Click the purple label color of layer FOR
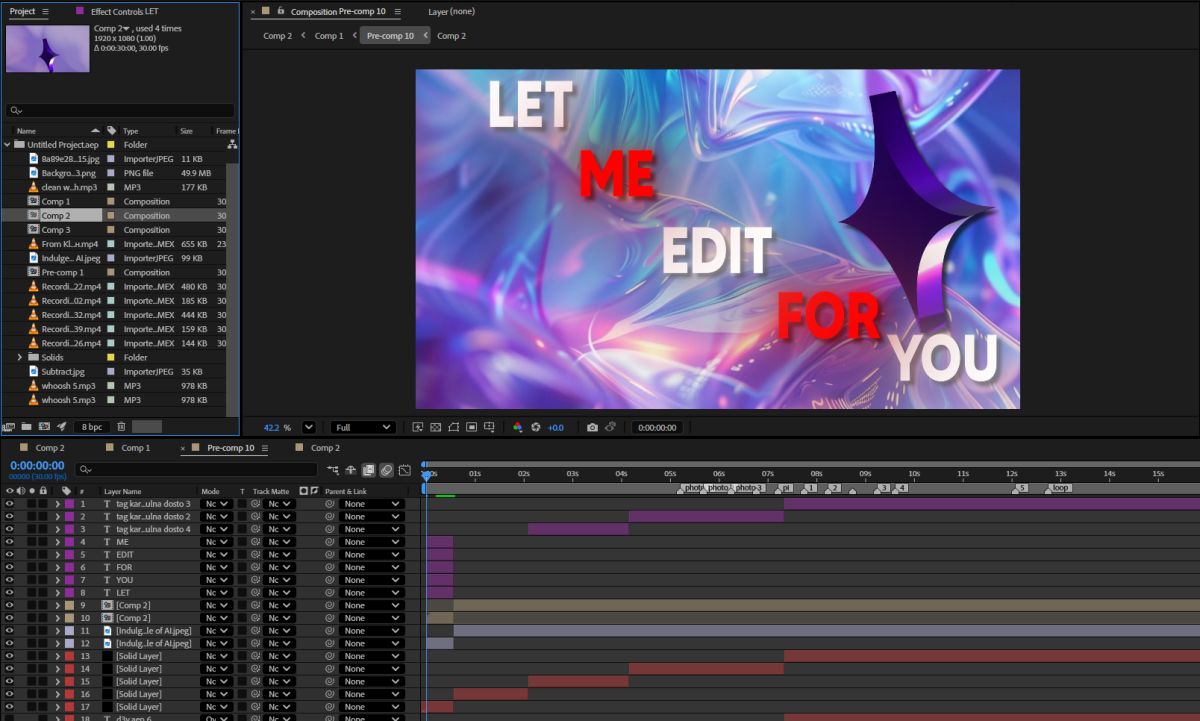This screenshot has height=721, width=1200. point(69,567)
